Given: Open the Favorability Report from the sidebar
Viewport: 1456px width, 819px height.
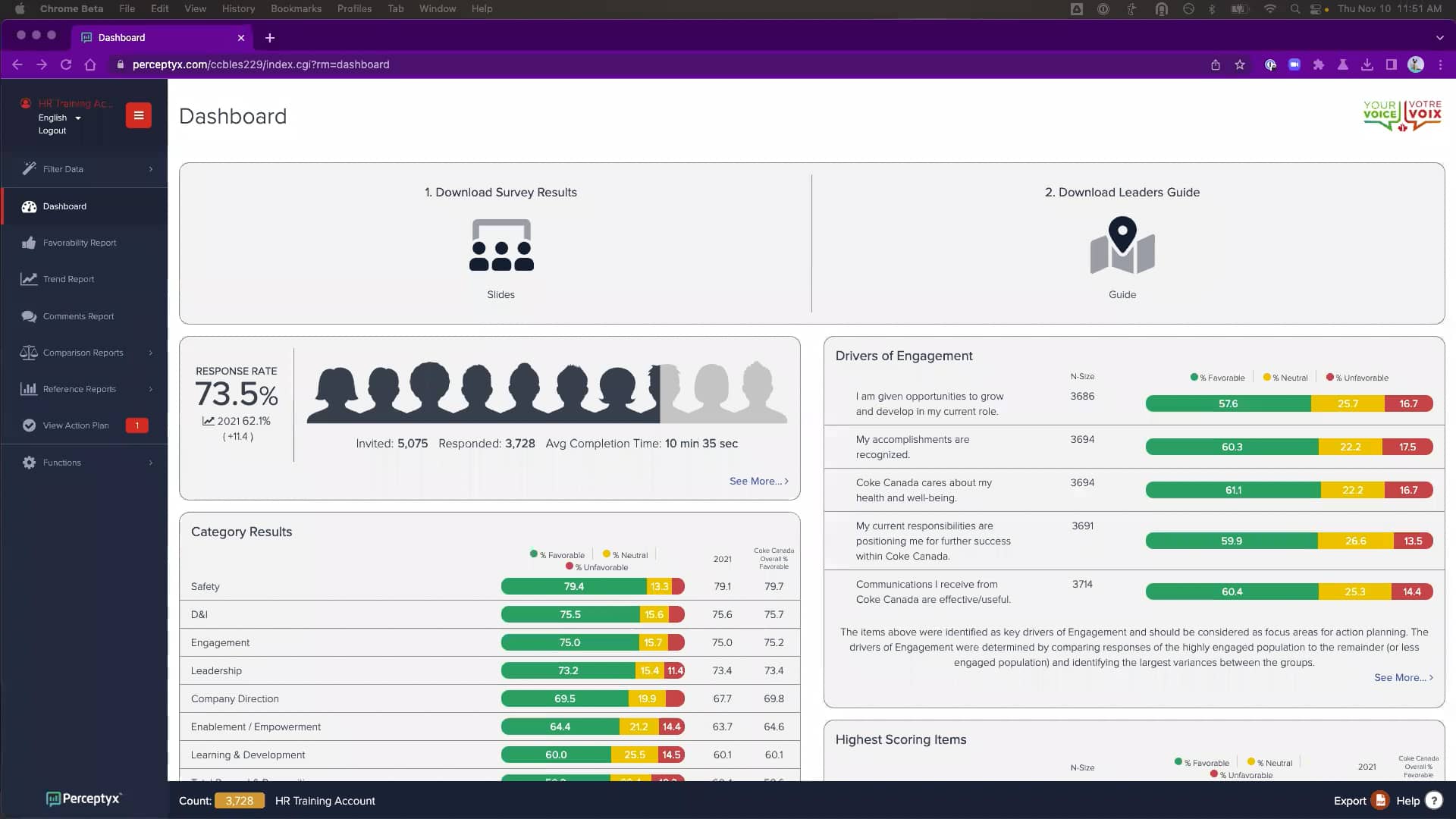Looking at the screenshot, I should pyautogui.click(x=80, y=243).
